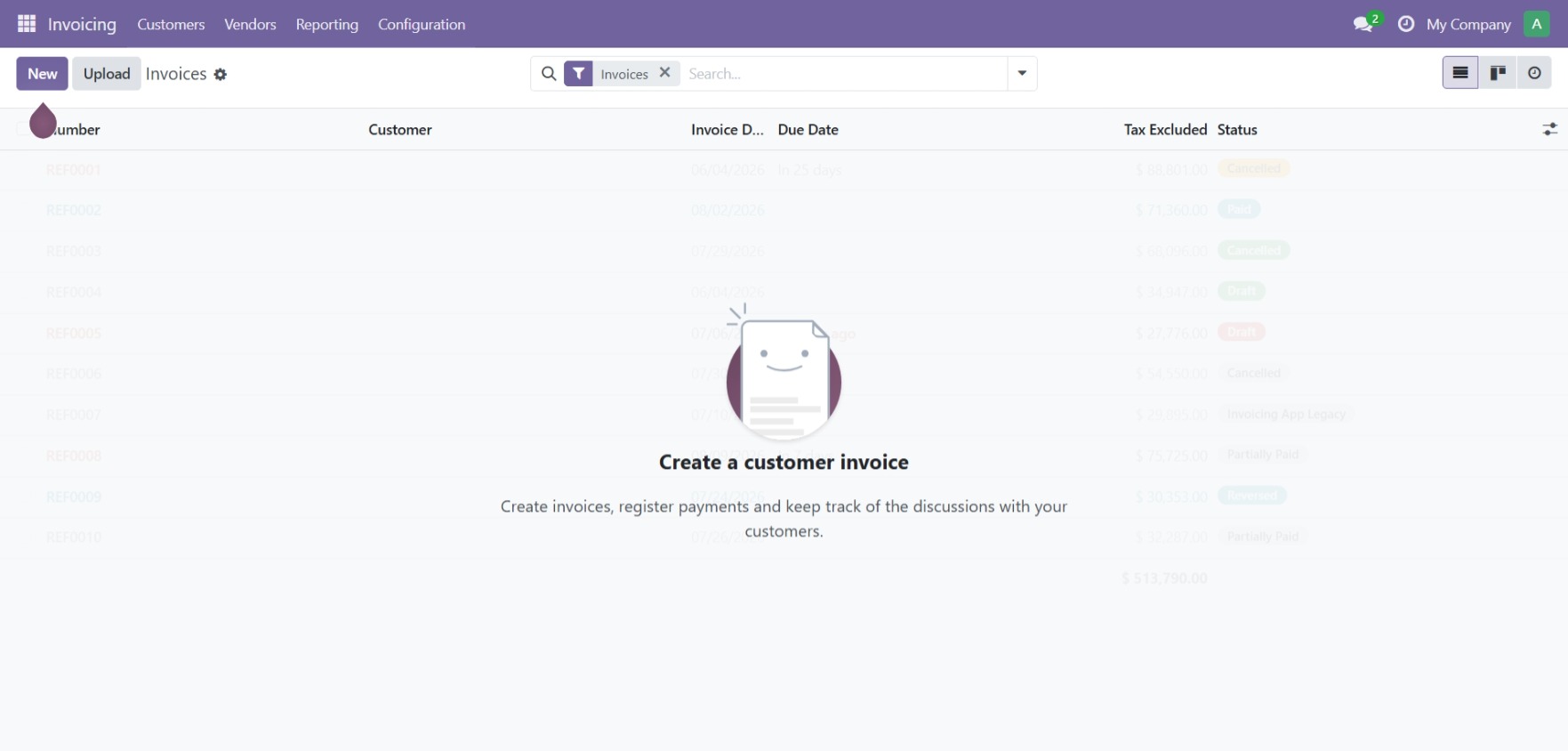The image size is (1568, 751).
Task: Open the optional columns adjust icon
Action: click(x=1549, y=130)
